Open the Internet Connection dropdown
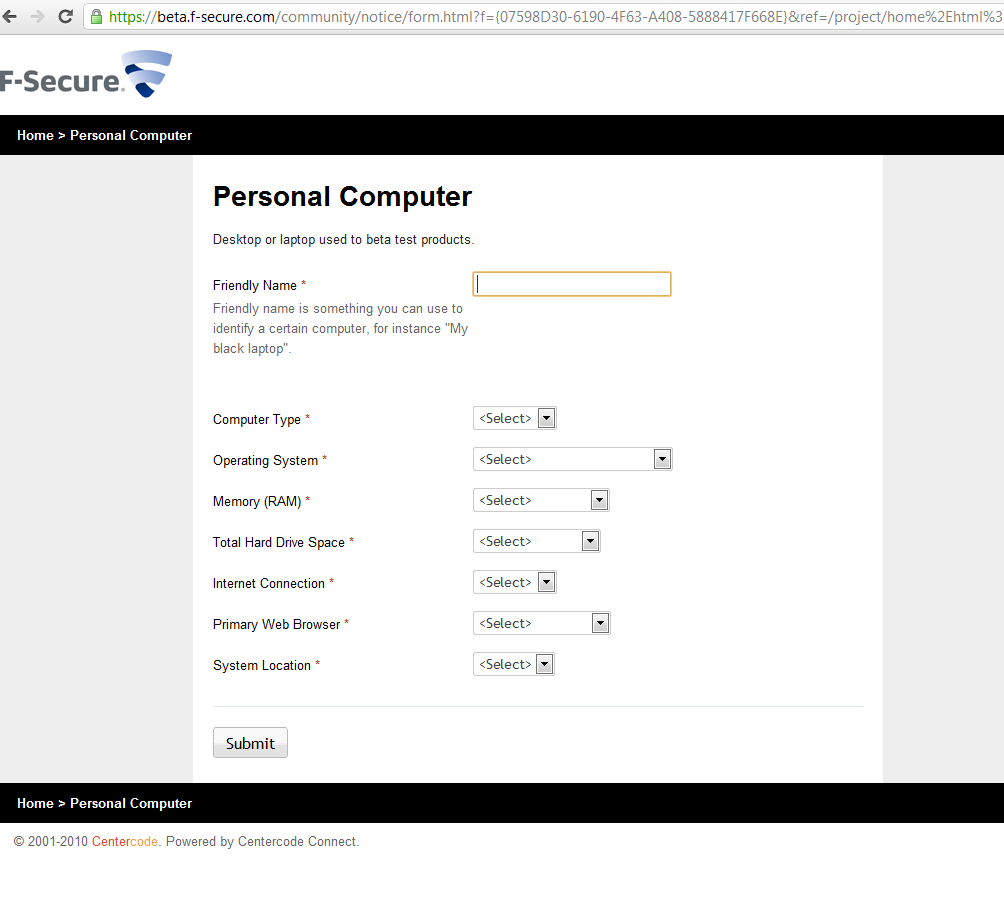 pos(515,582)
